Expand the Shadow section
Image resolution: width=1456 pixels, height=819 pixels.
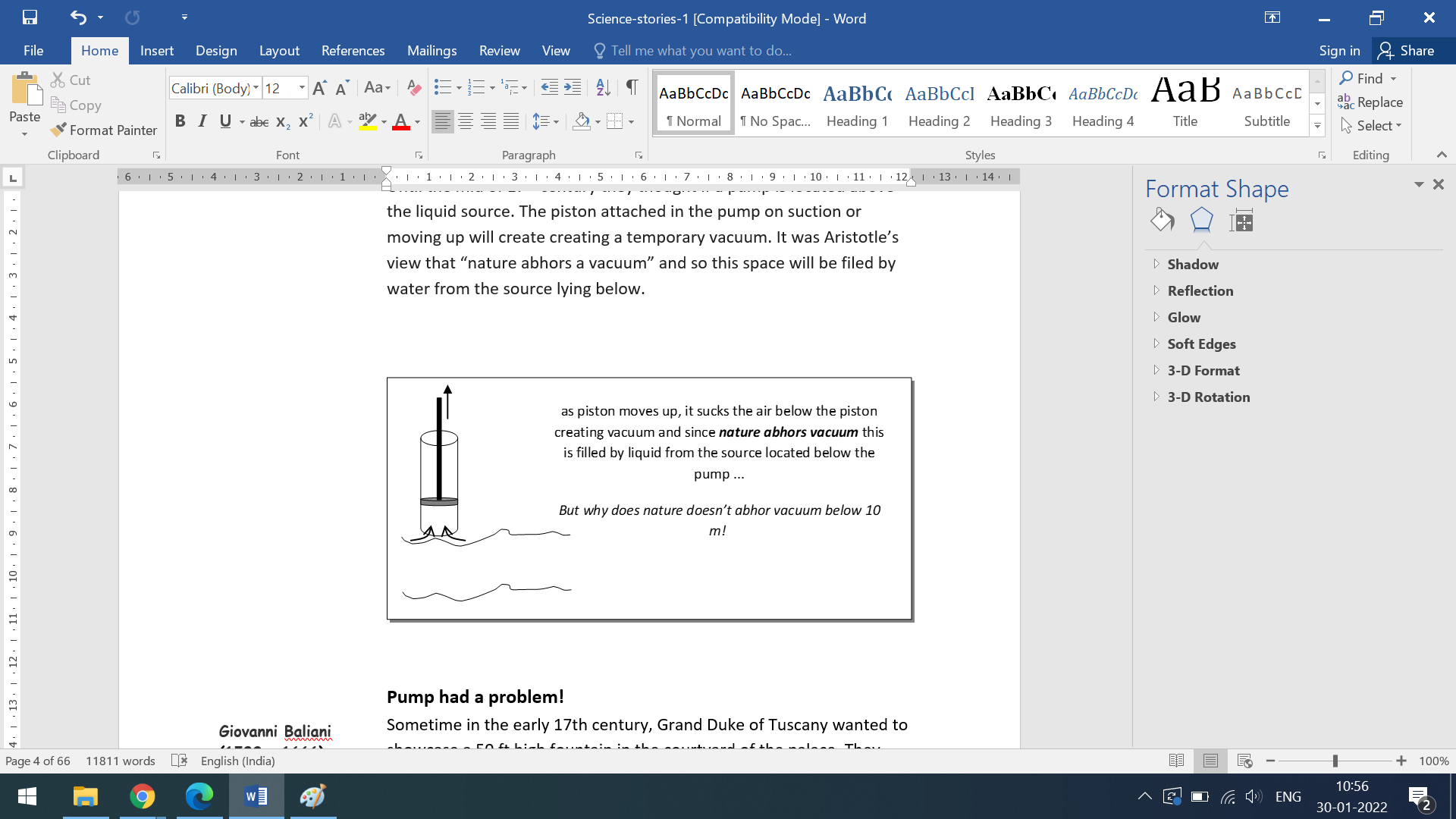point(1193,264)
